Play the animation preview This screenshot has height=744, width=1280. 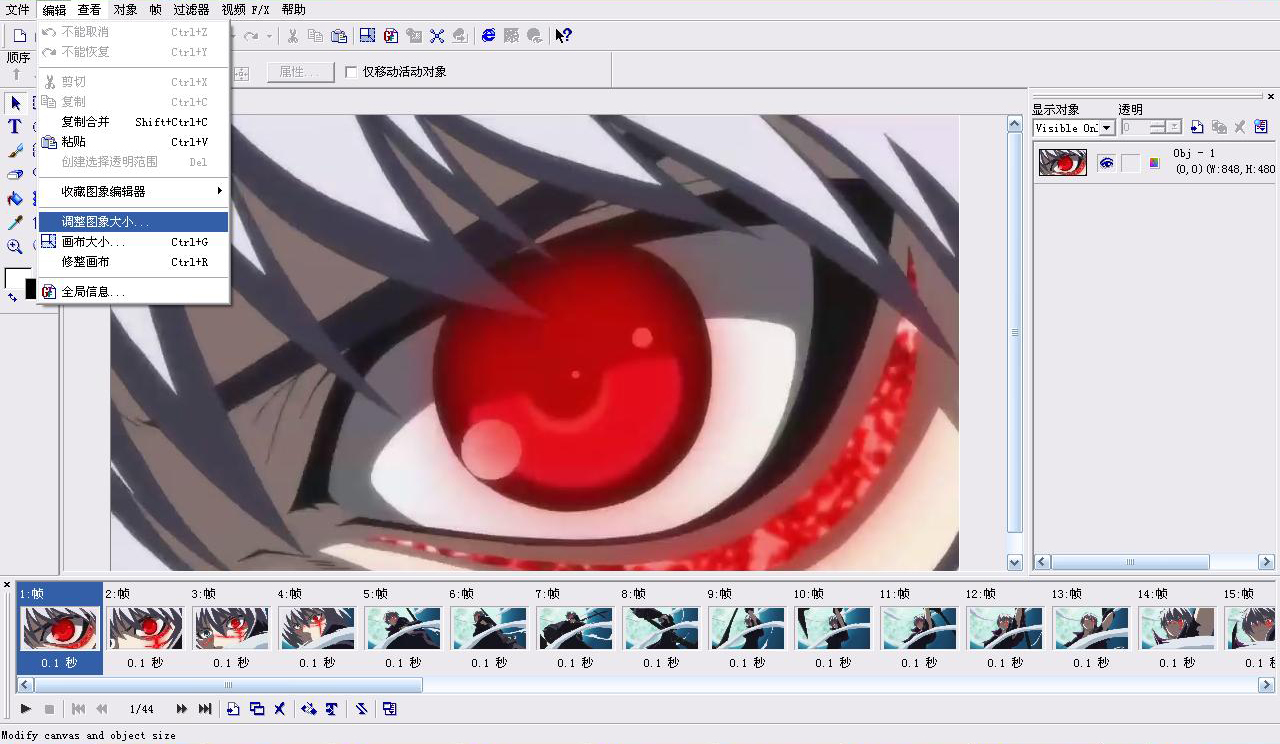click(26, 709)
